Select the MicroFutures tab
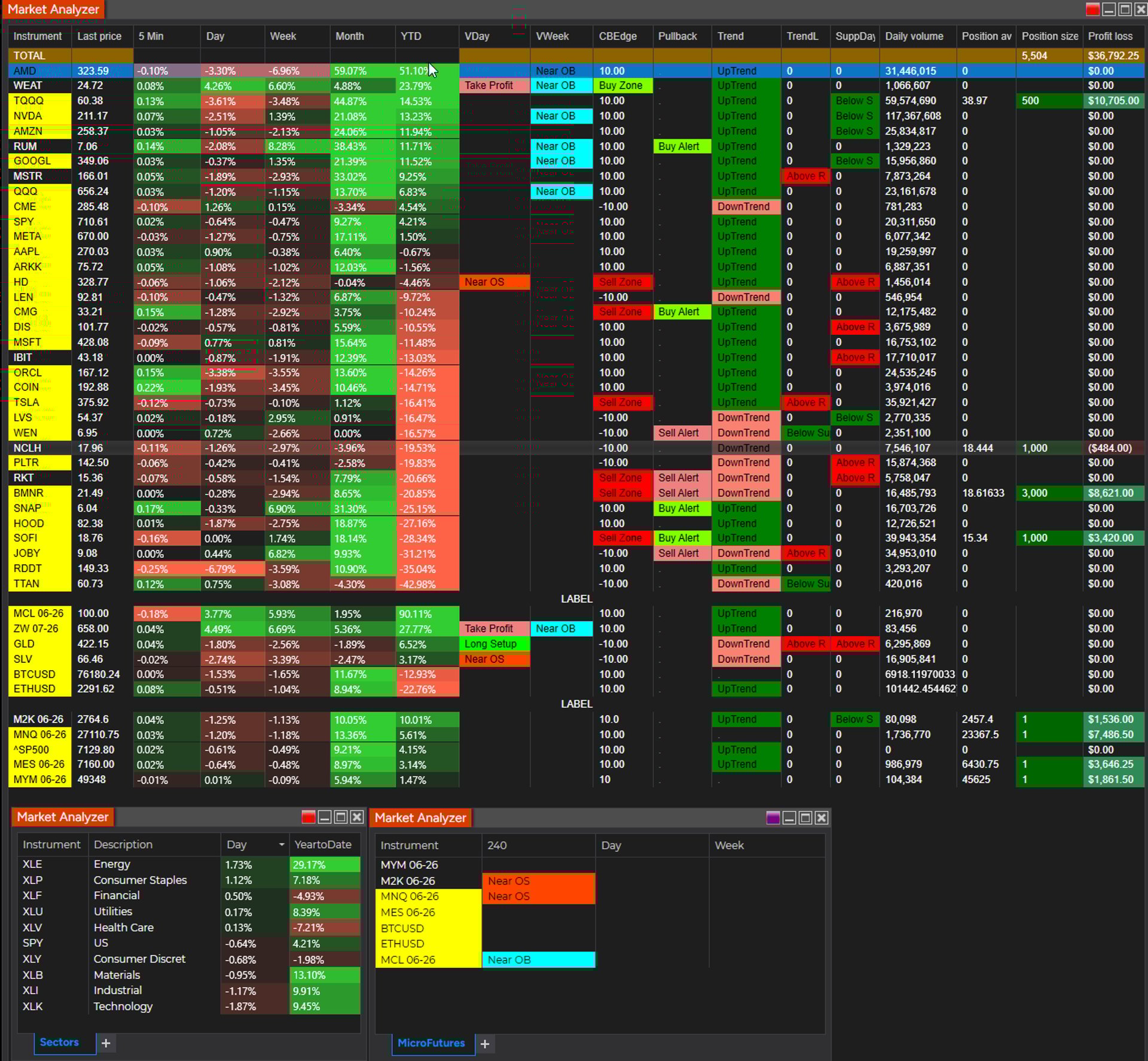Image resolution: width=1148 pixels, height=1061 pixels. tap(430, 1043)
